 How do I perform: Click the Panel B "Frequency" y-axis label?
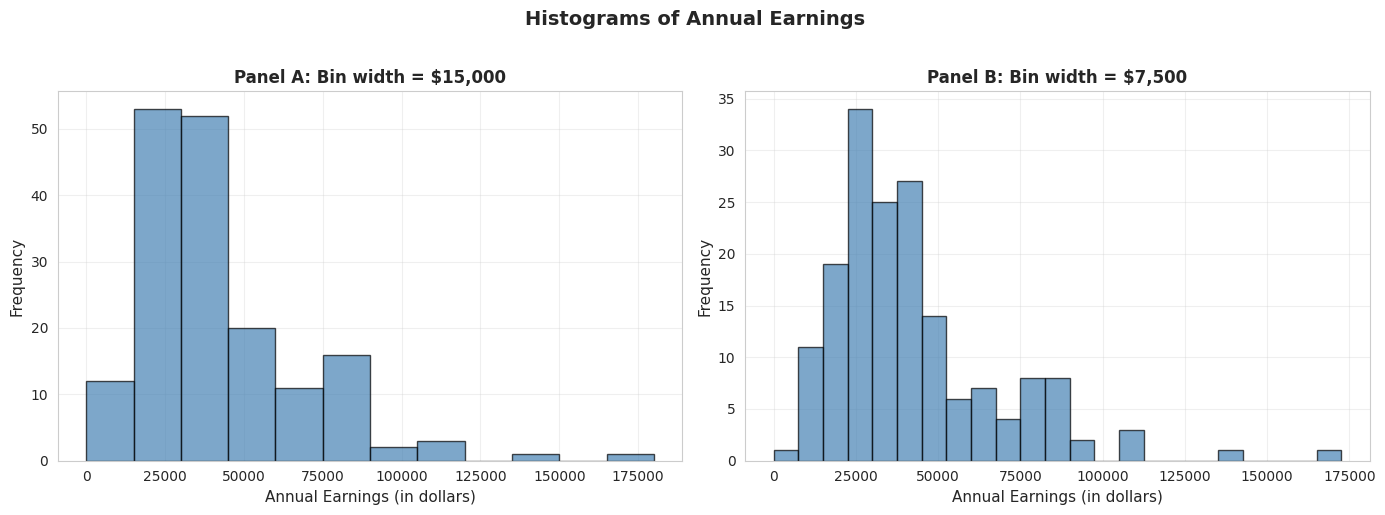click(x=705, y=278)
